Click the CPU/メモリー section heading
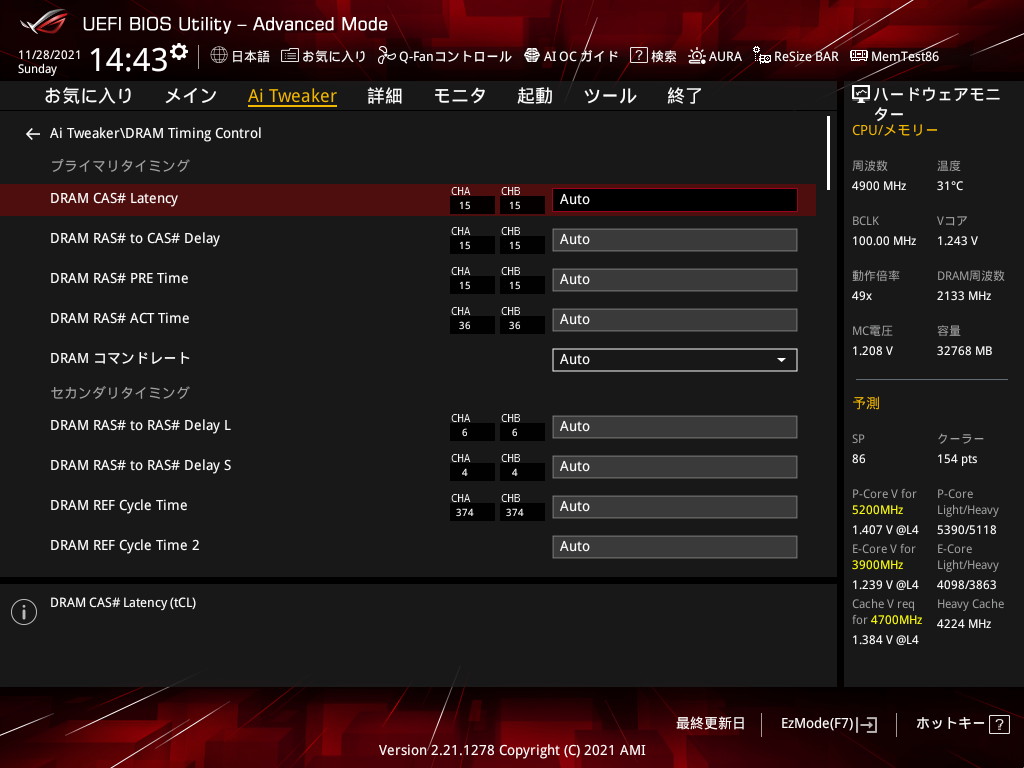This screenshot has height=768, width=1024. 895,131
